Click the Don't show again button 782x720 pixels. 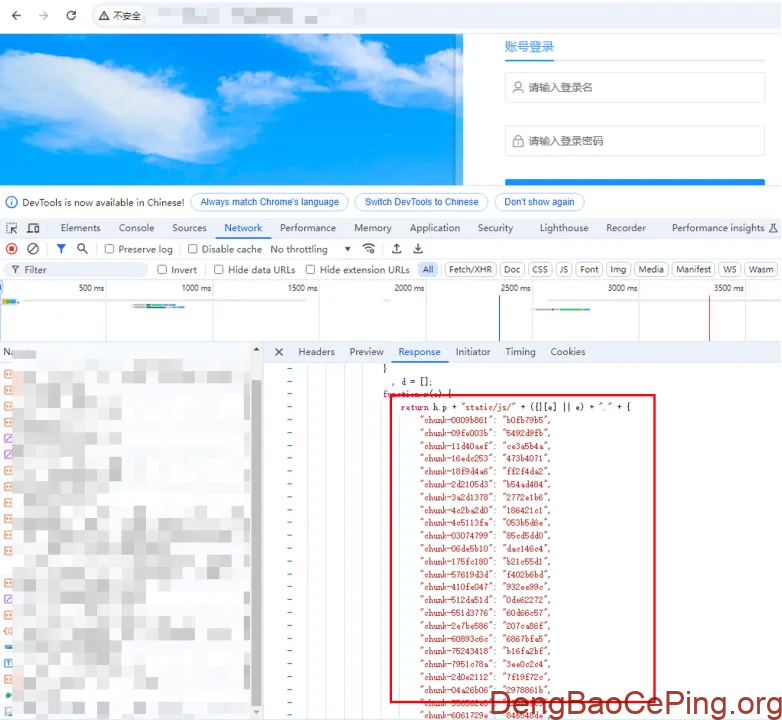(x=539, y=202)
